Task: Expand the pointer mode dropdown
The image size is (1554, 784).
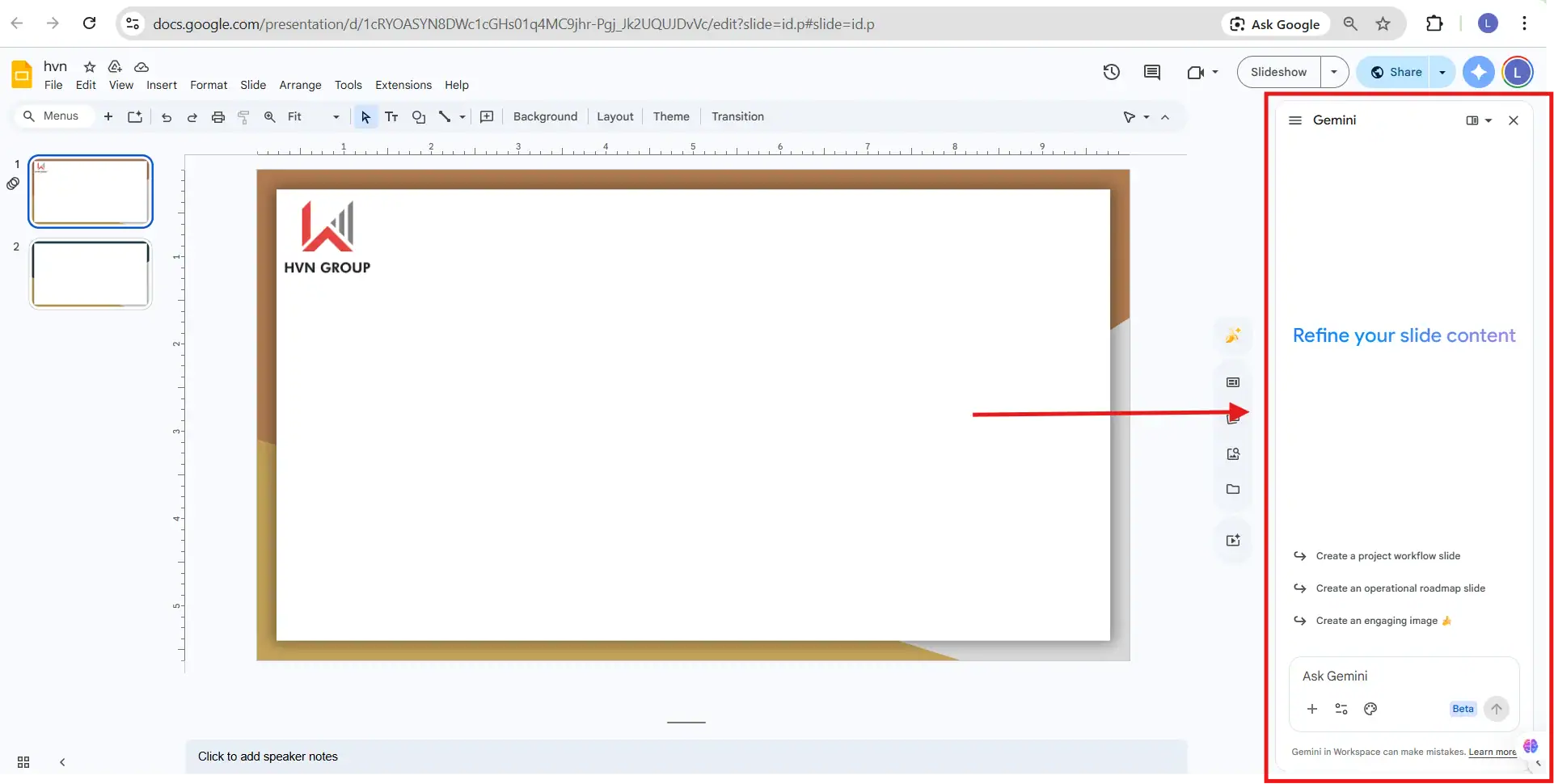Action: point(1146,117)
